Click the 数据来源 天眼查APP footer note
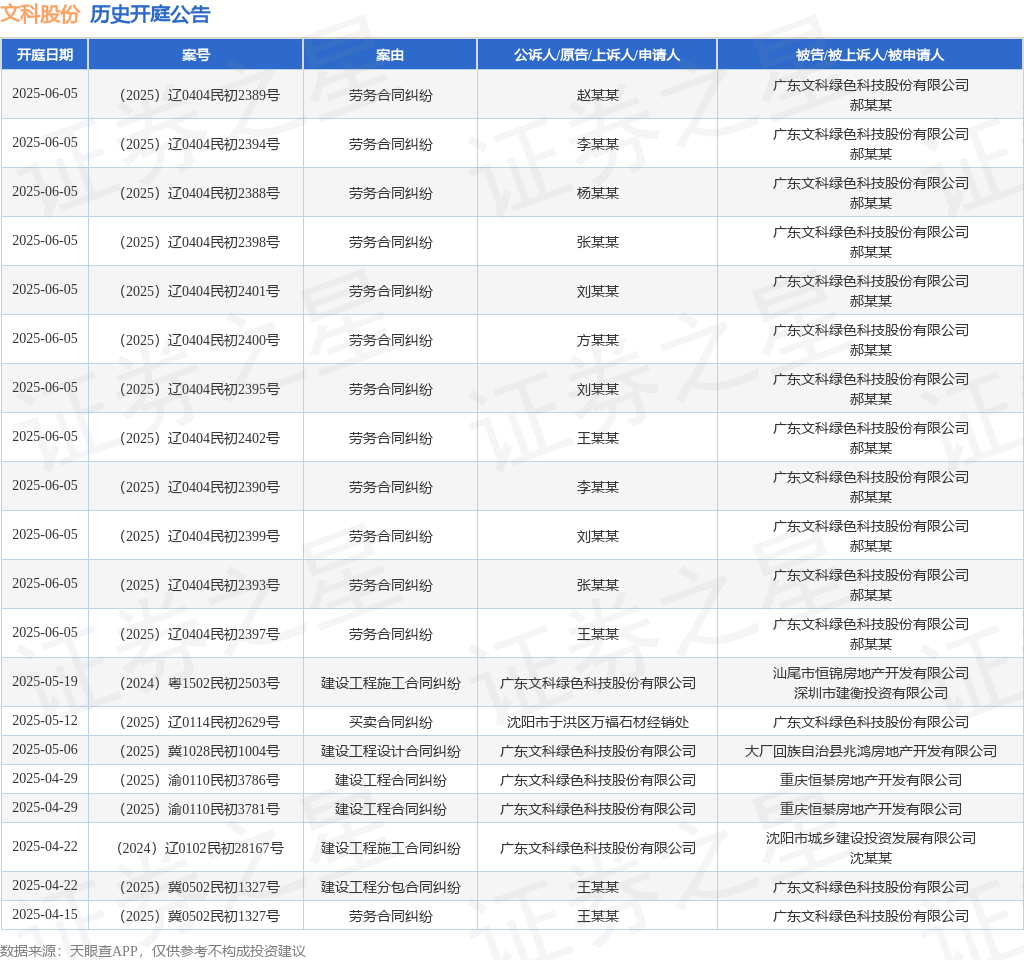The width and height of the screenshot is (1024, 960). tap(152, 951)
